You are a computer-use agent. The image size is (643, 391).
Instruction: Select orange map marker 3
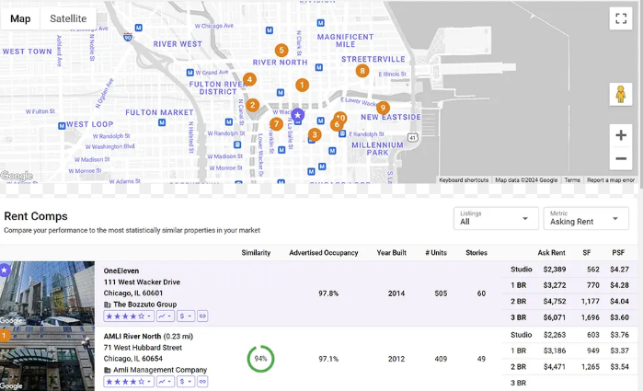click(x=315, y=135)
